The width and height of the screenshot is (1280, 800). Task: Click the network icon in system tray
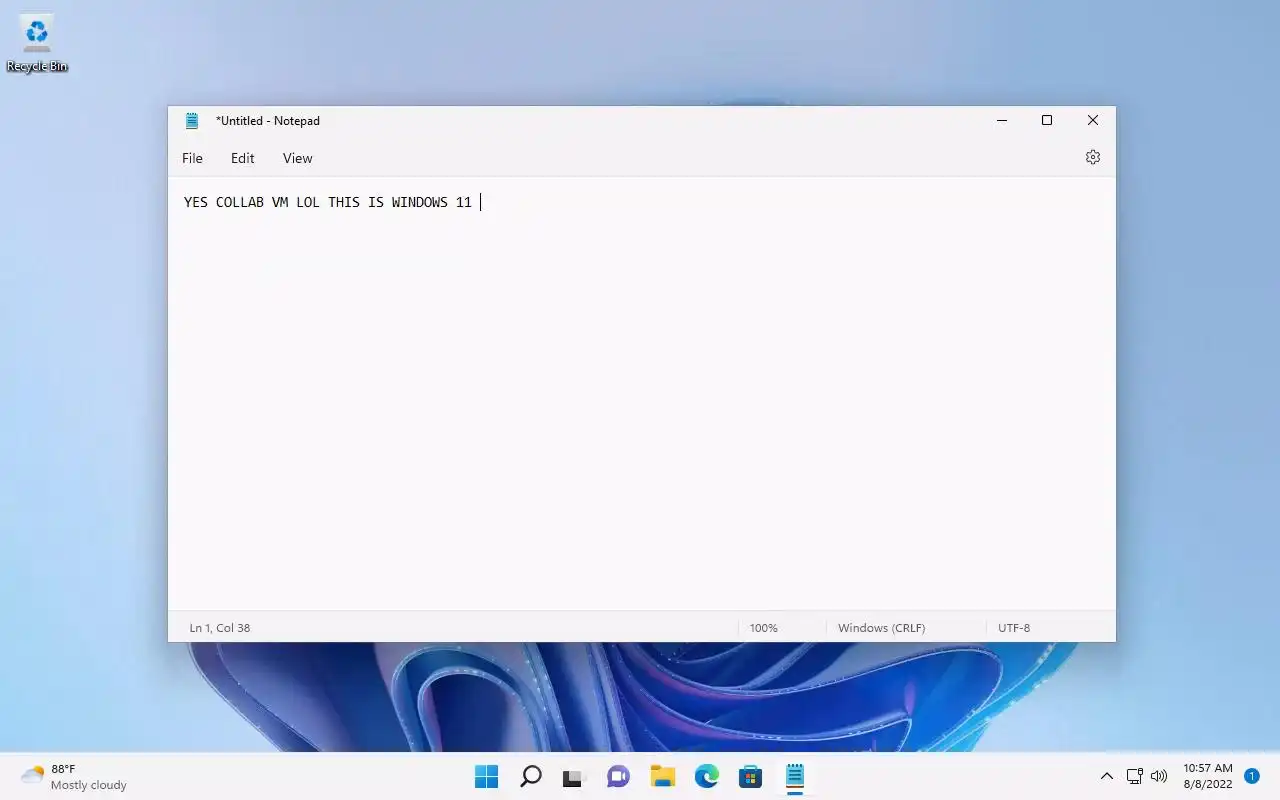click(1134, 776)
